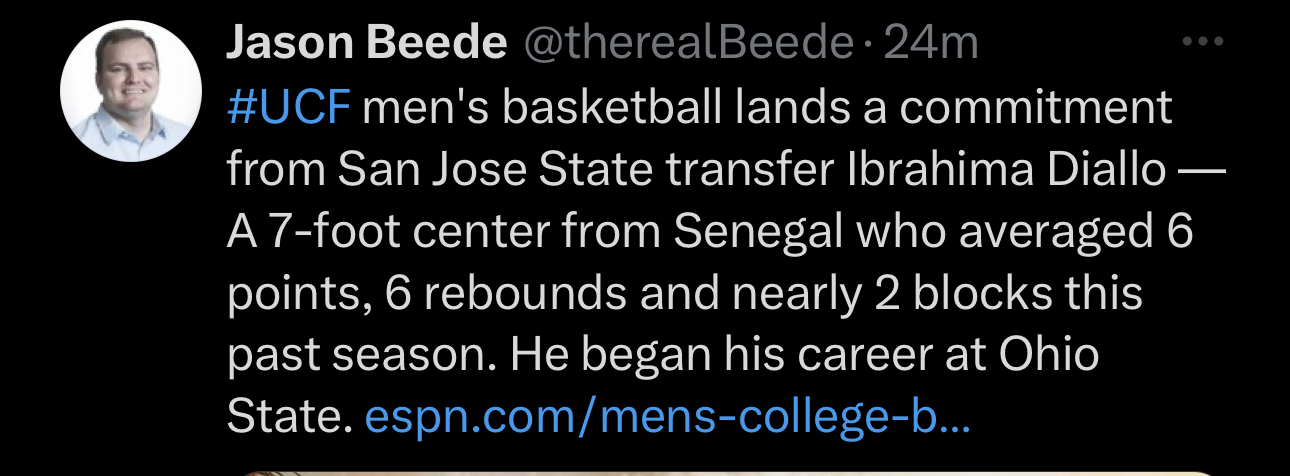
Task: Click the word transfer in the tweet
Action: [x=752, y=171]
